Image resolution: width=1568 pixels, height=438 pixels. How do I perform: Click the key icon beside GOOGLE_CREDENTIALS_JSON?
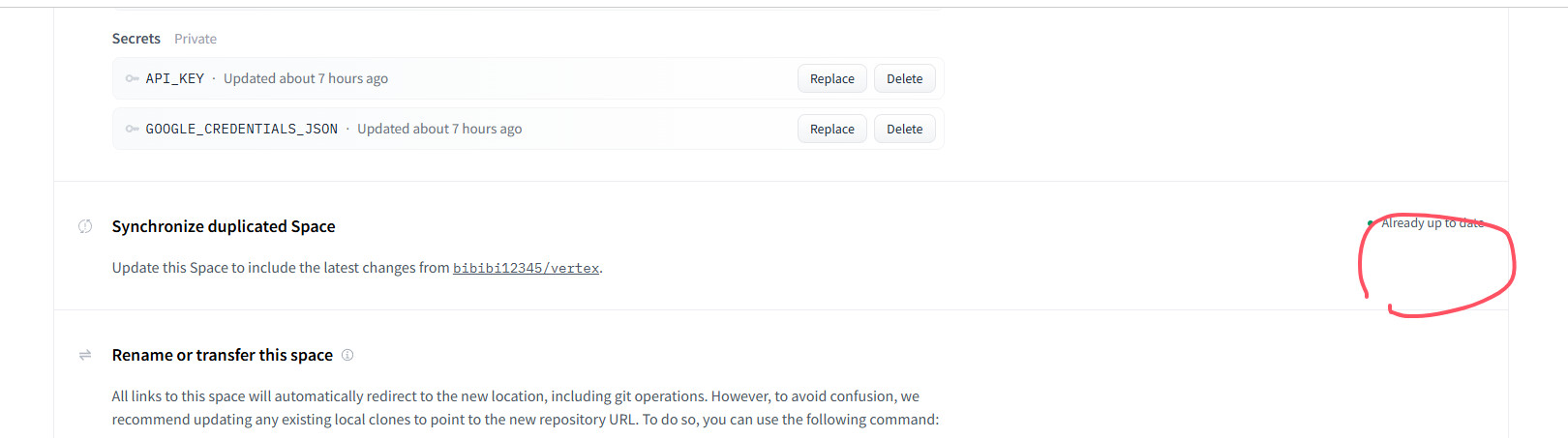(132, 129)
